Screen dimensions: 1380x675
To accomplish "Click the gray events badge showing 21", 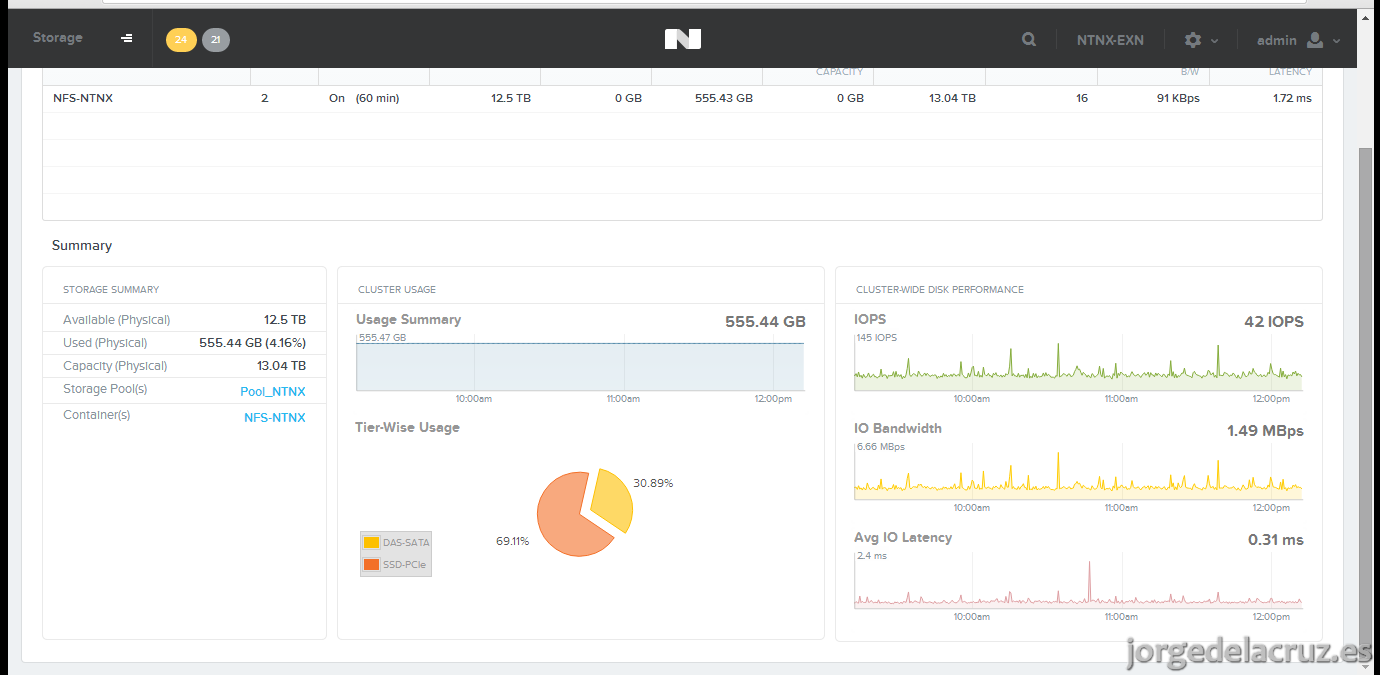I will pos(216,40).
